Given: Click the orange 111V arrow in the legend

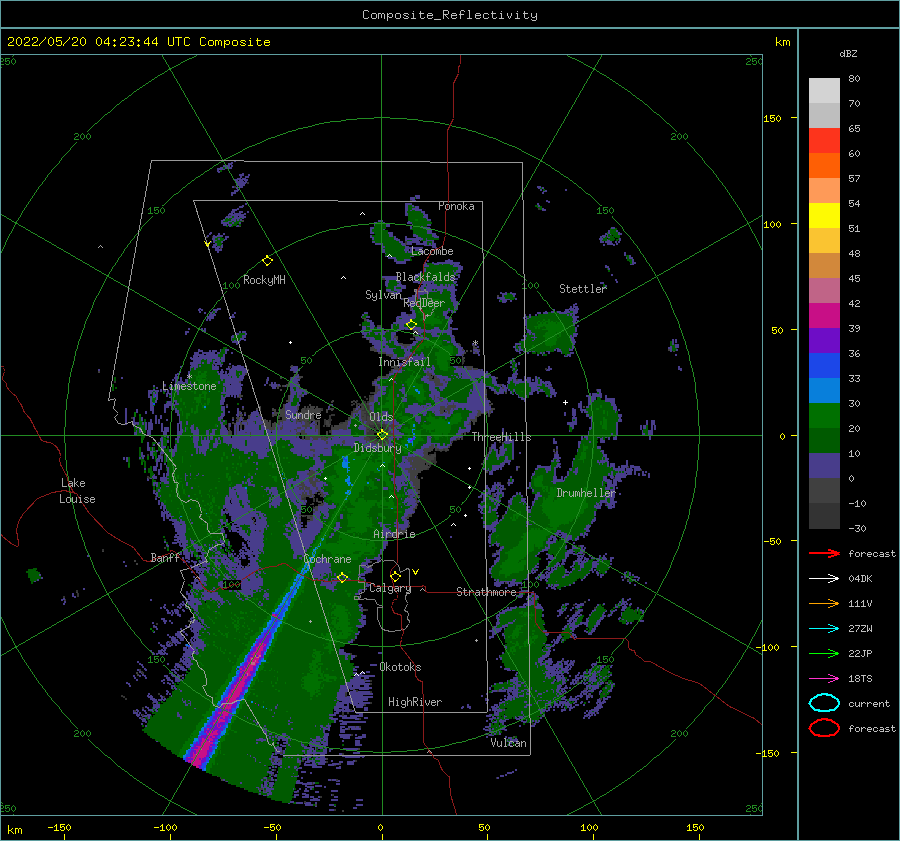Looking at the screenshot, I should click(x=824, y=603).
